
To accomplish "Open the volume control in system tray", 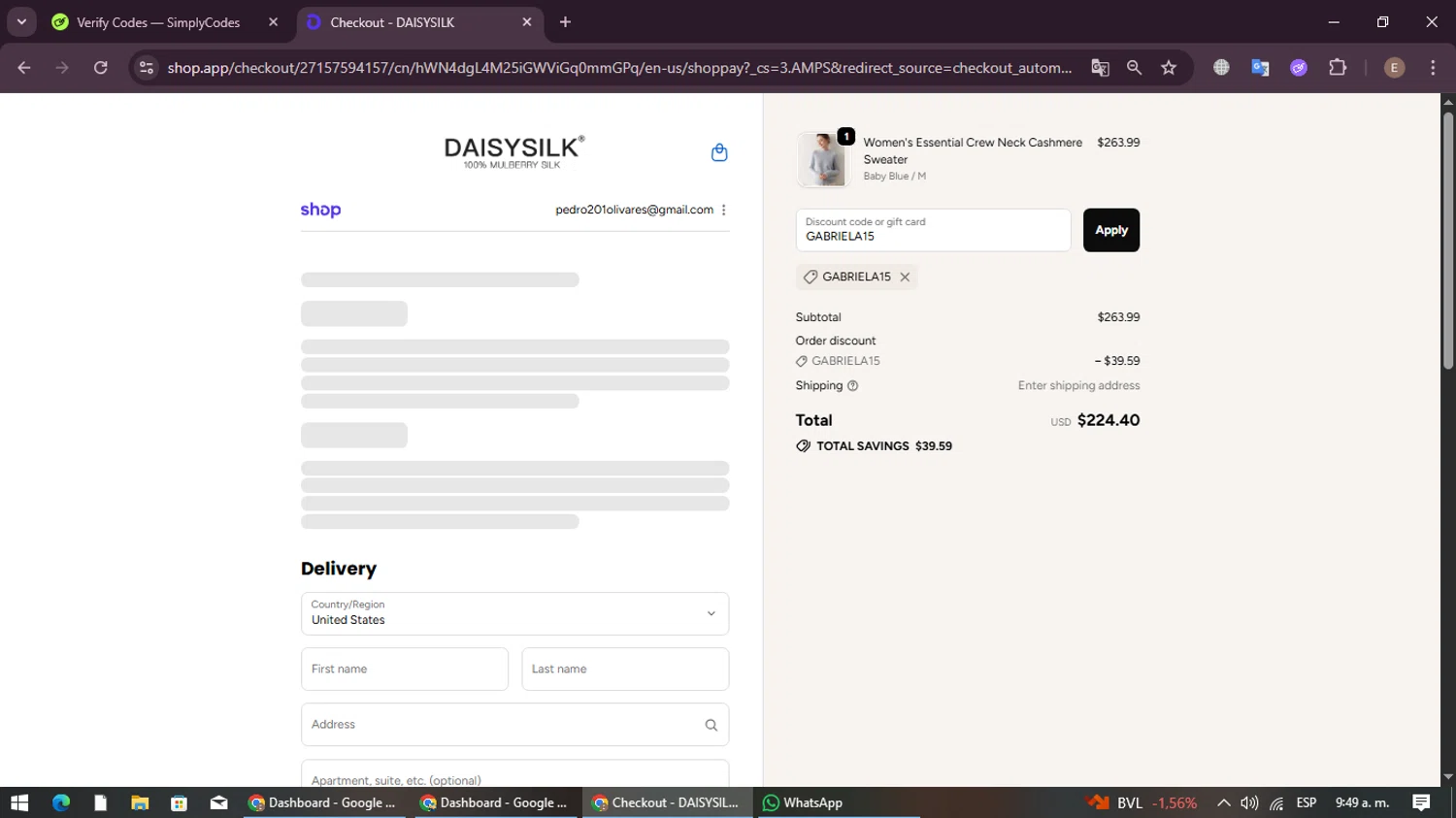I will [x=1249, y=802].
